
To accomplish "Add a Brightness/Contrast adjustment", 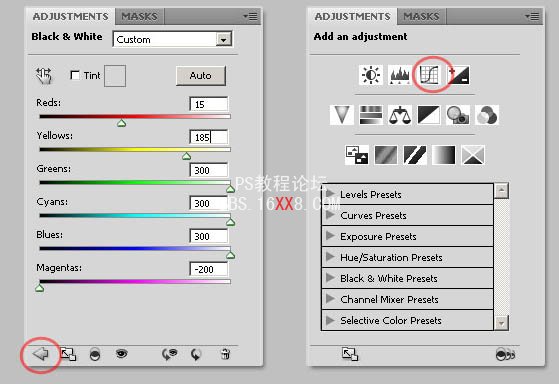I will click(x=371, y=75).
